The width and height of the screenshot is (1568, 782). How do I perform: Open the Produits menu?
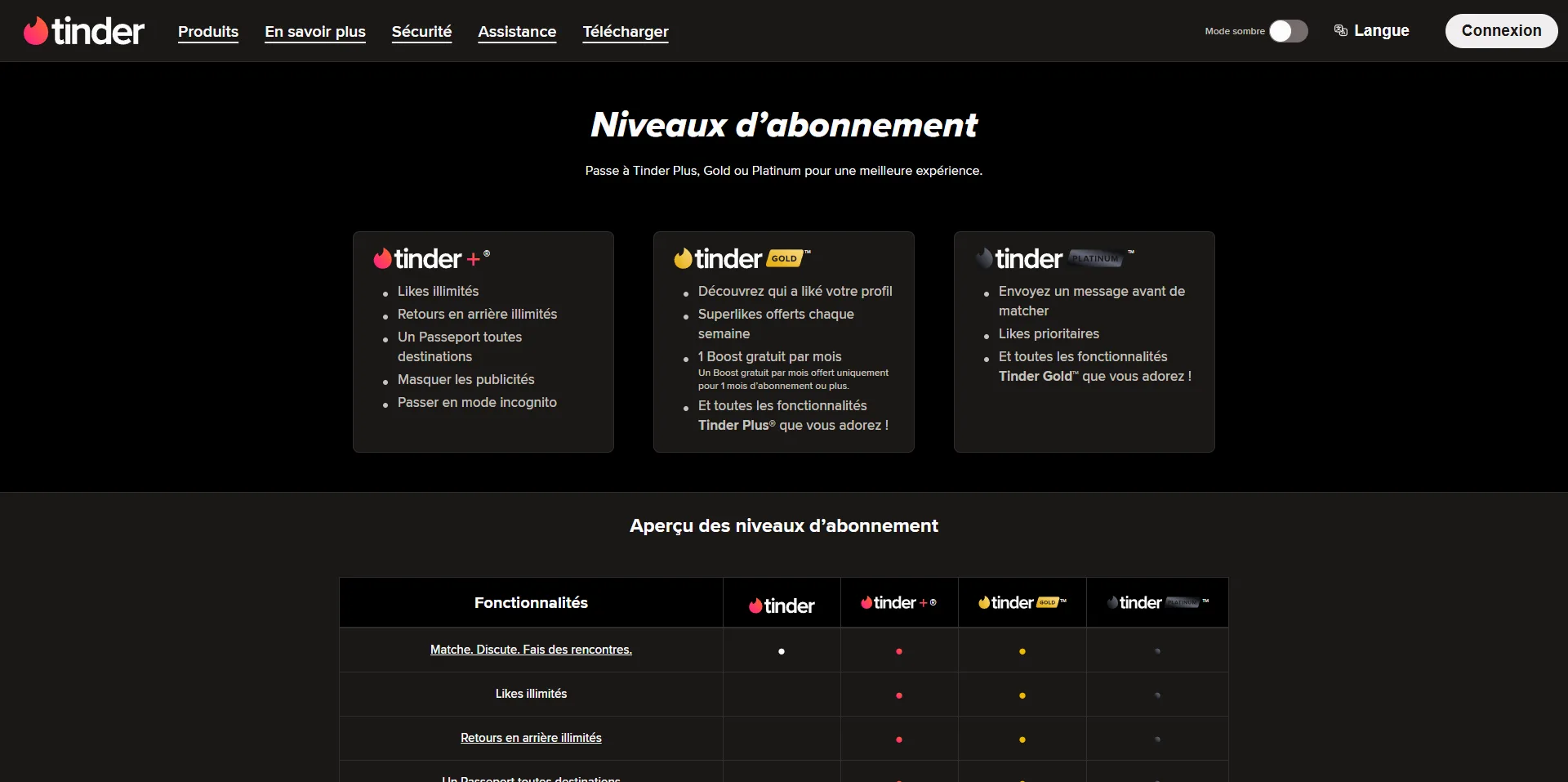pos(208,31)
